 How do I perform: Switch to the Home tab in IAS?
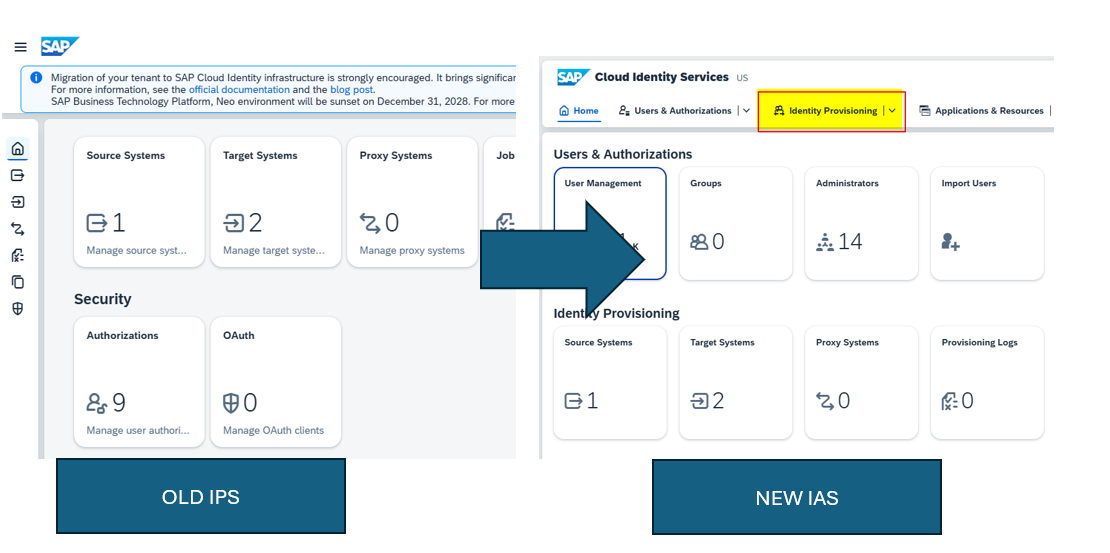point(579,110)
